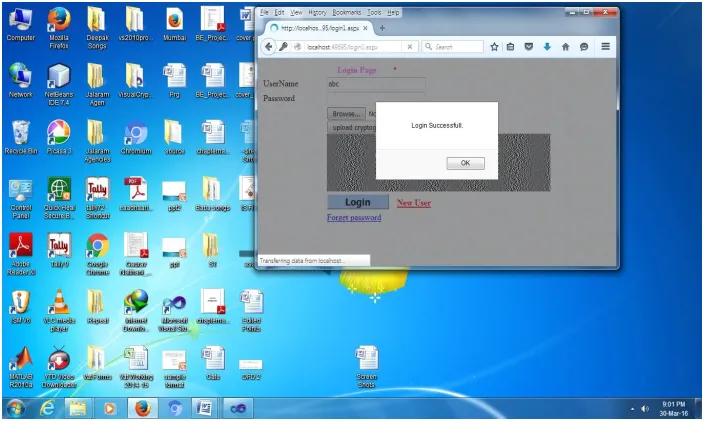Open Windows Explorer from the taskbar
Viewport: 706px width, 426px height.
point(77,409)
